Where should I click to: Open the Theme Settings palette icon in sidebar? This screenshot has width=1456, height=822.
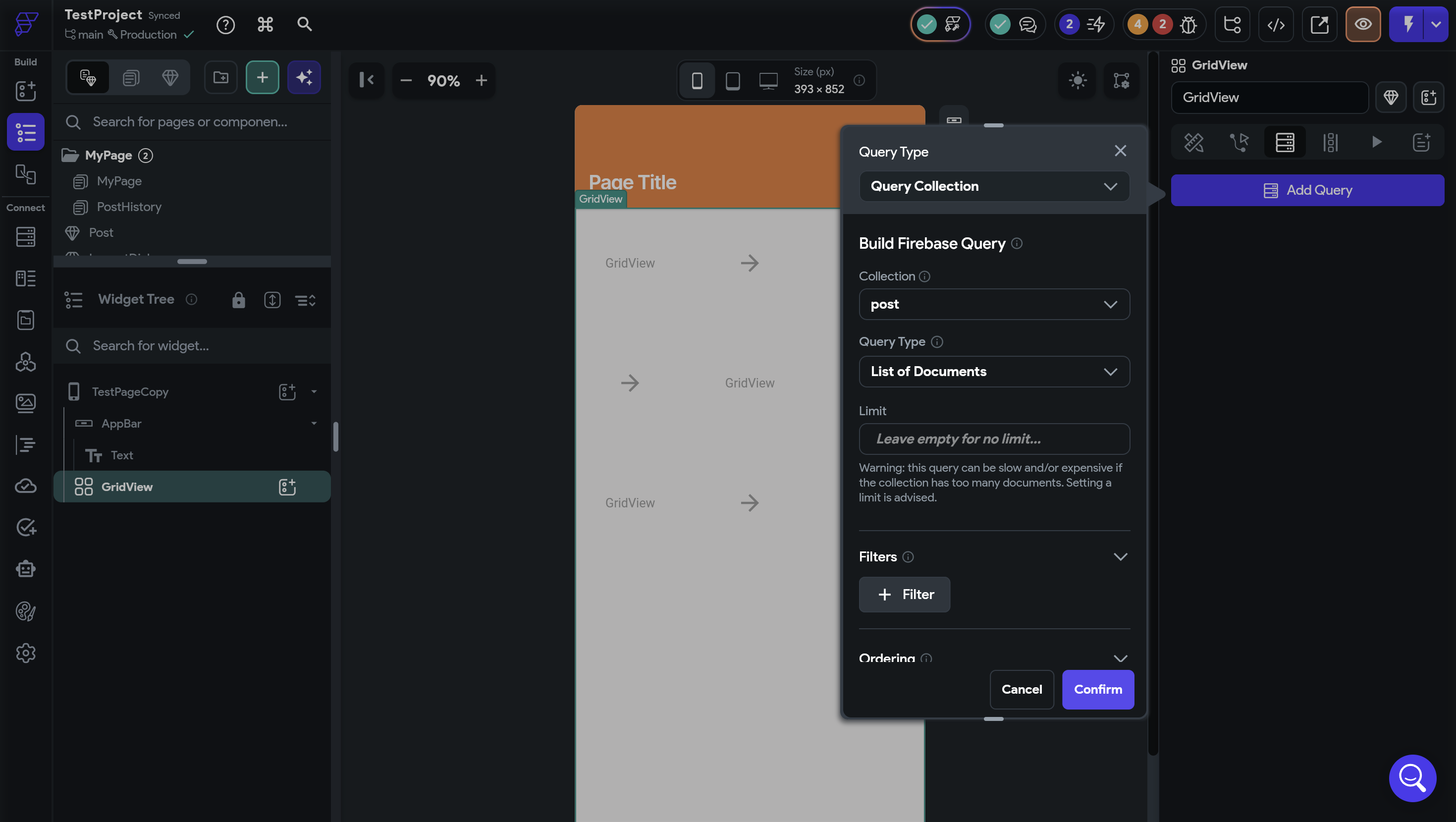point(25,611)
